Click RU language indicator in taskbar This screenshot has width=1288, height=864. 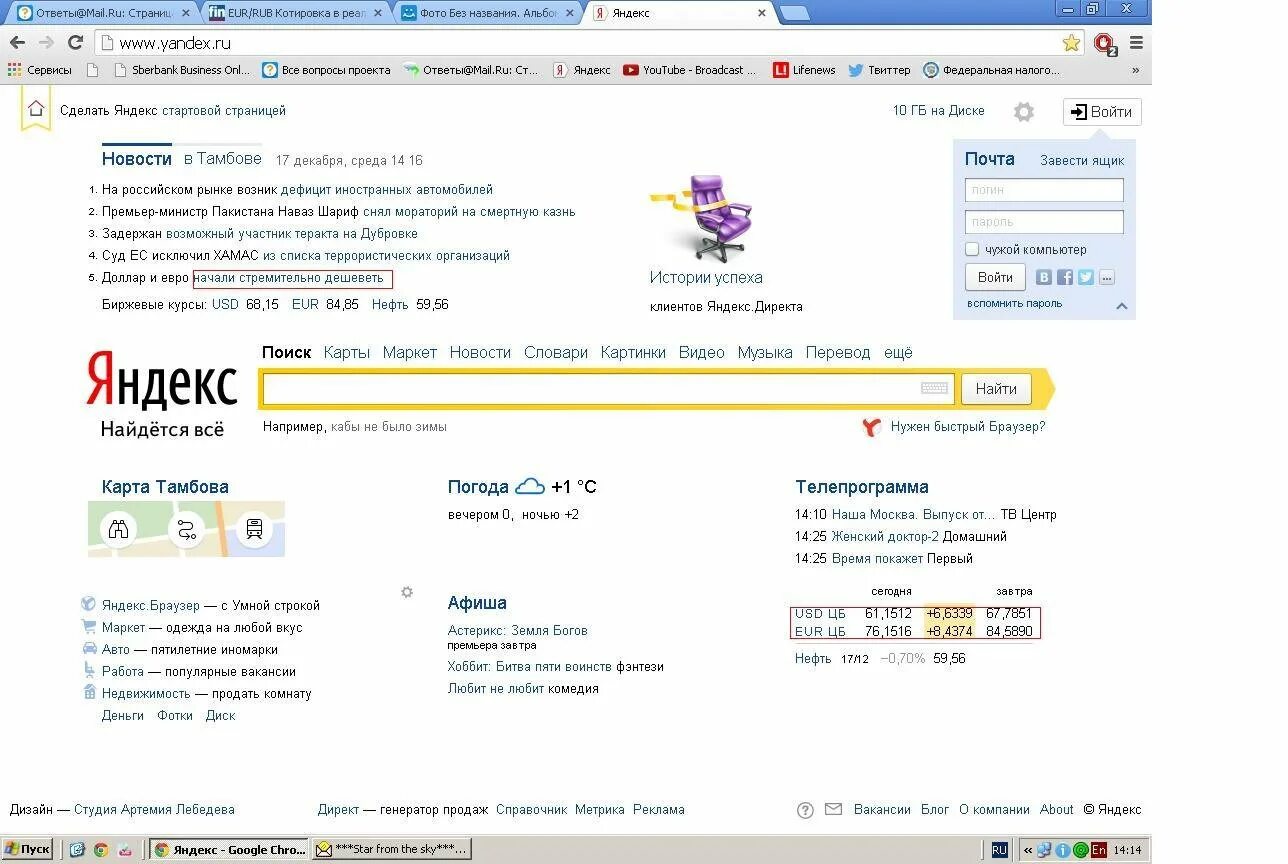pyautogui.click(x=999, y=850)
